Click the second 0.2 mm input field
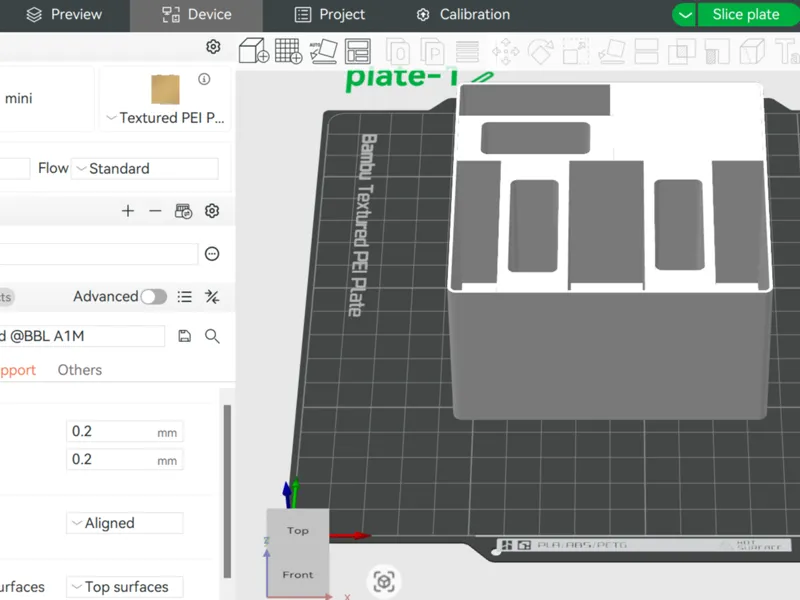The height and width of the screenshot is (600, 800). pyautogui.click(x=124, y=460)
